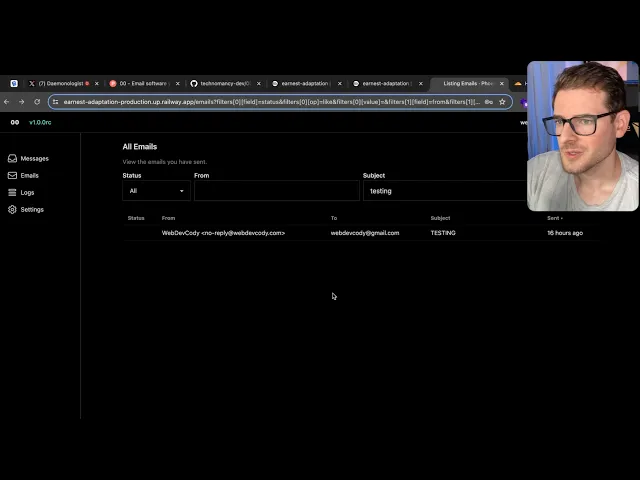Viewport: 640px width, 480px height.
Task: Click the v1.0.0rc version label
Action: click(40, 122)
